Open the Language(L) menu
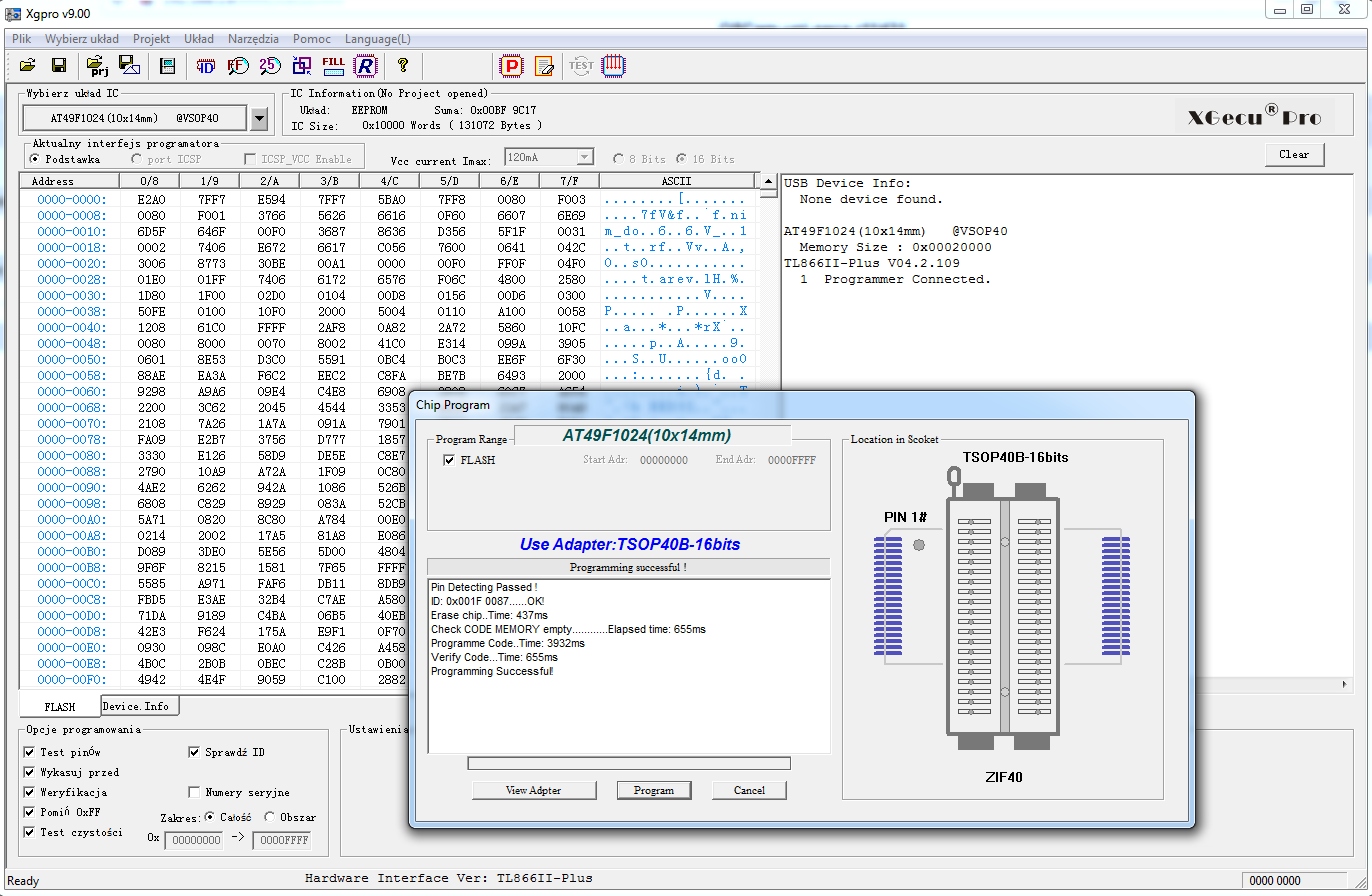The height and width of the screenshot is (896, 1372). [x=377, y=39]
